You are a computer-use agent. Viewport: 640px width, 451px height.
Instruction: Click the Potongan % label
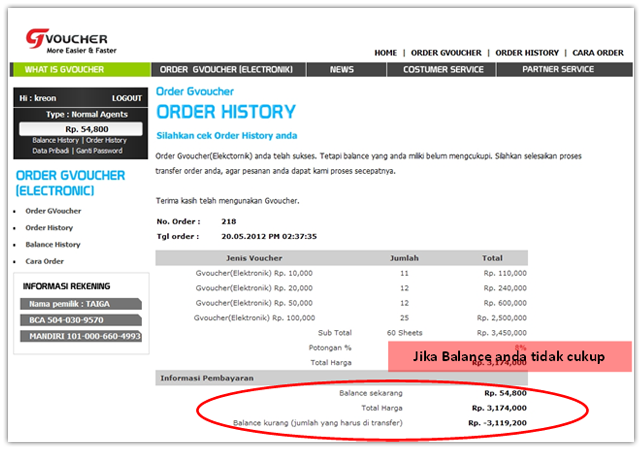330,348
